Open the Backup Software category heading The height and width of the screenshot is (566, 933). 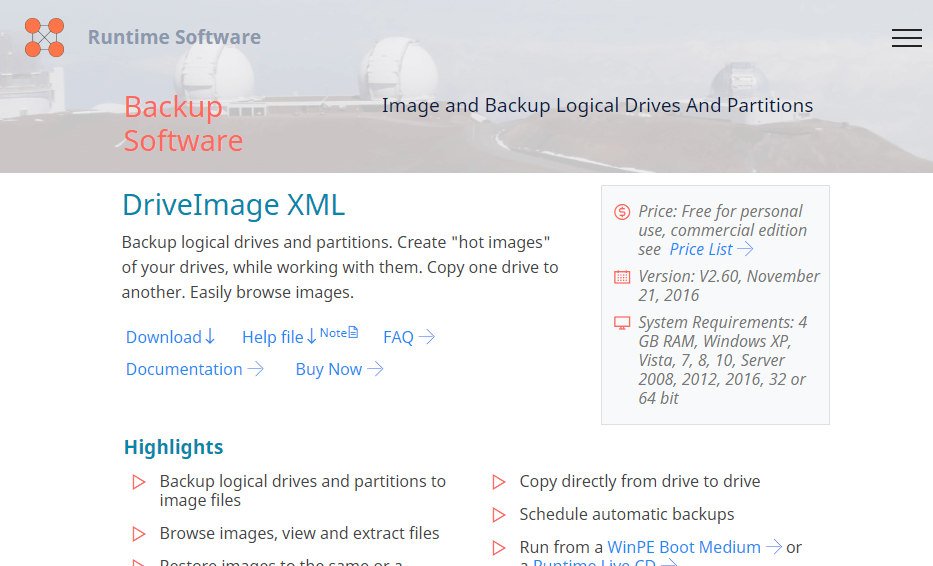click(183, 124)
